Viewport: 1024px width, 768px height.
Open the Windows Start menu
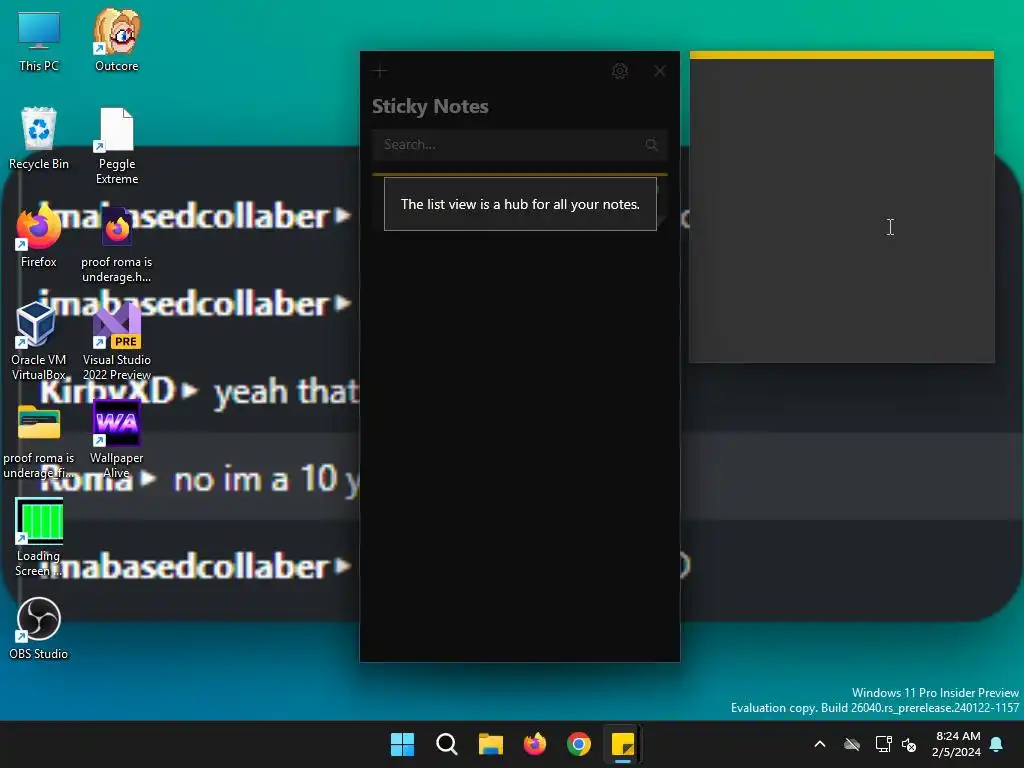pyautogui.click(x=402, y=744)
